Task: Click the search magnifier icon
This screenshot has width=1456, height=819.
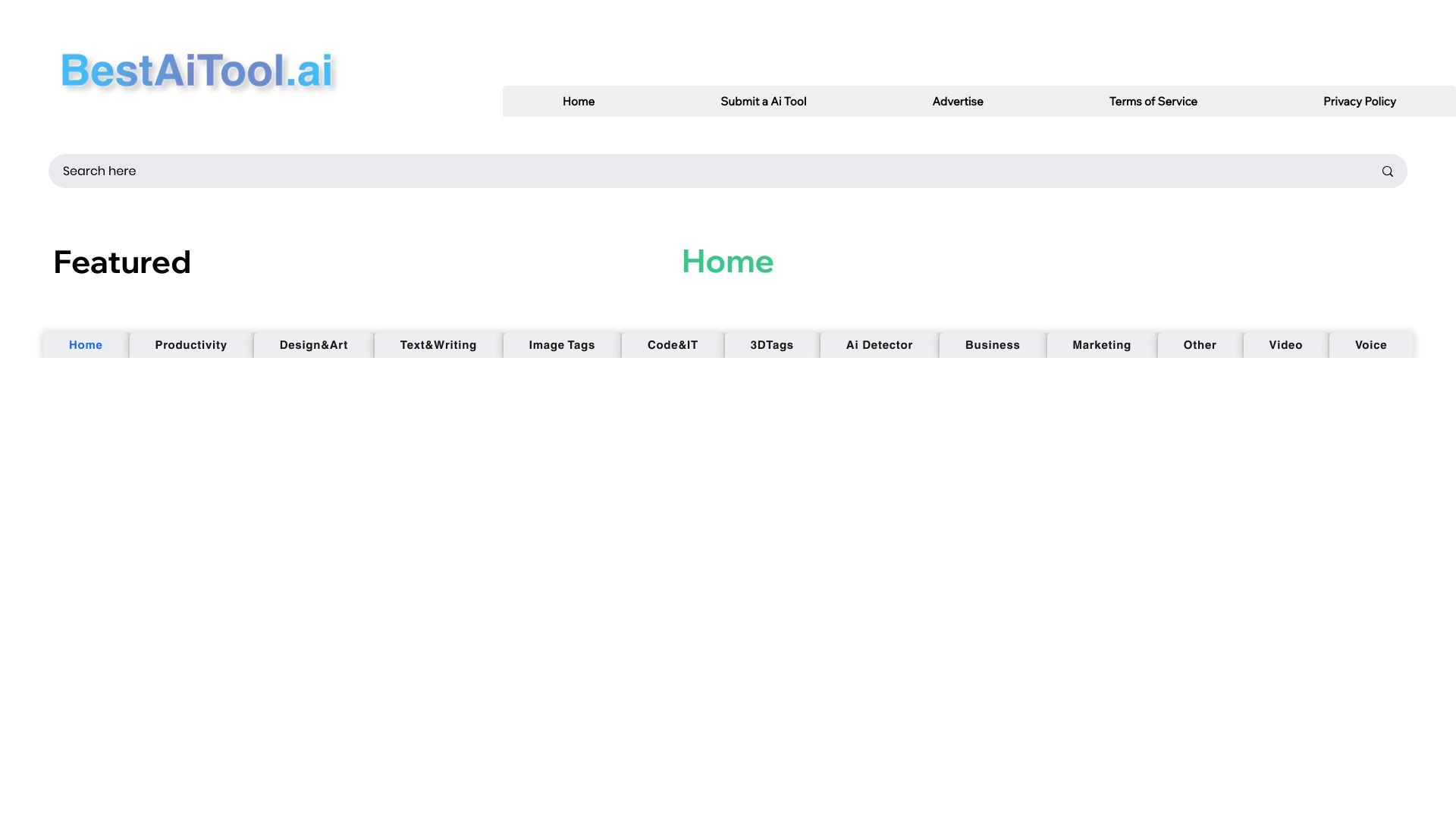Action: 1388,171
